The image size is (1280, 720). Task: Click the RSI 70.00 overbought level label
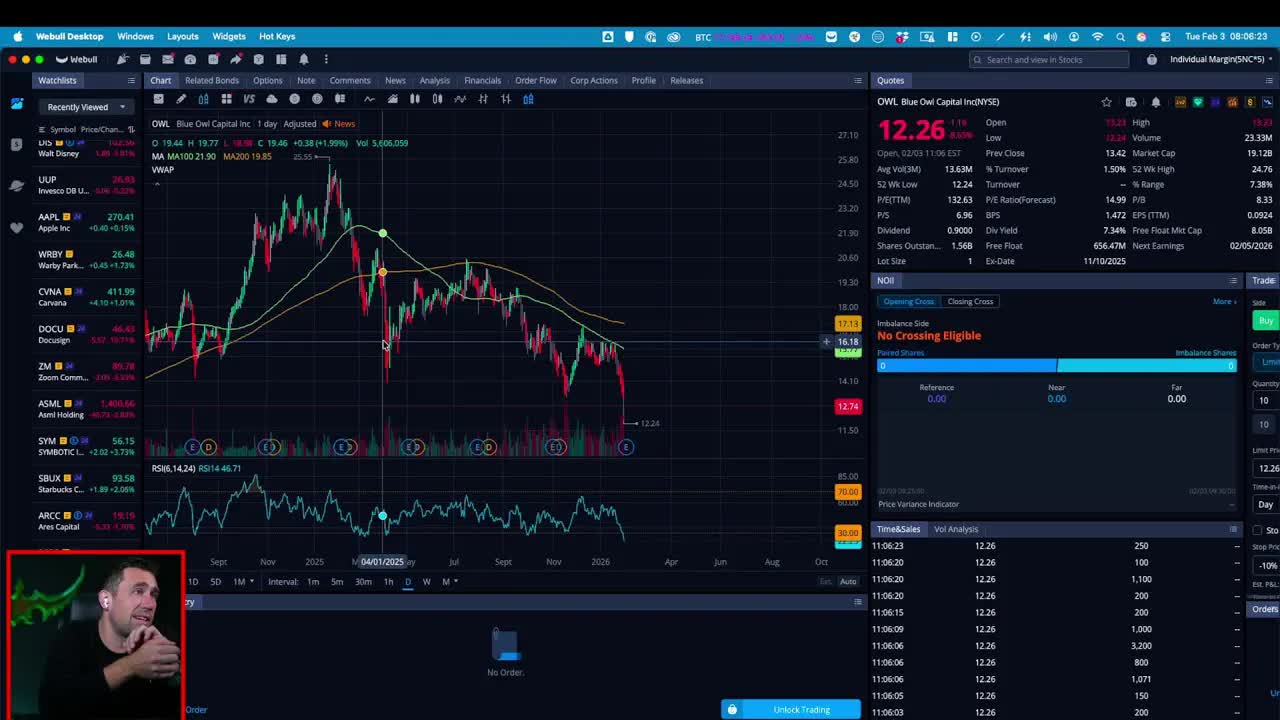click(848, 492)
